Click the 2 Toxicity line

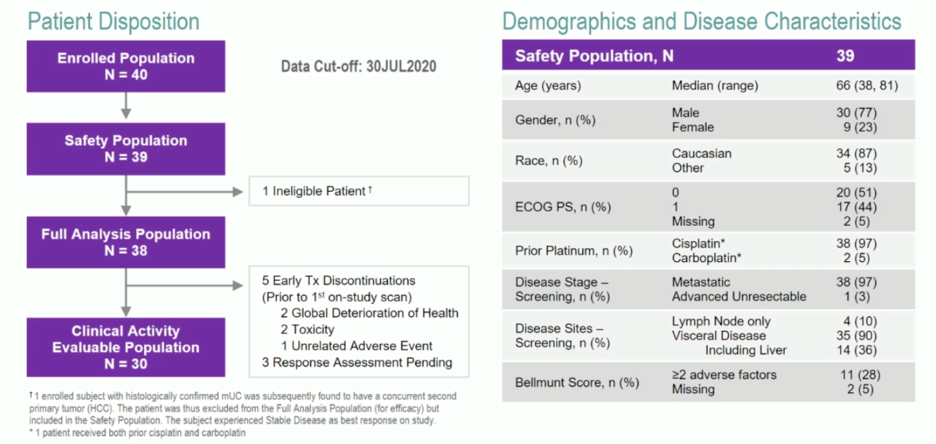(307, 329)
